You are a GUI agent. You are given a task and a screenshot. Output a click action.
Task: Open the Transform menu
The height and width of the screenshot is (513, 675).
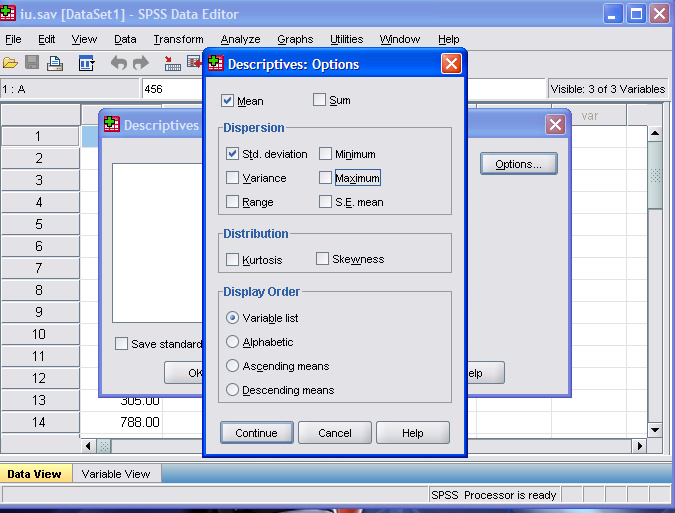(x=179, y=39)
